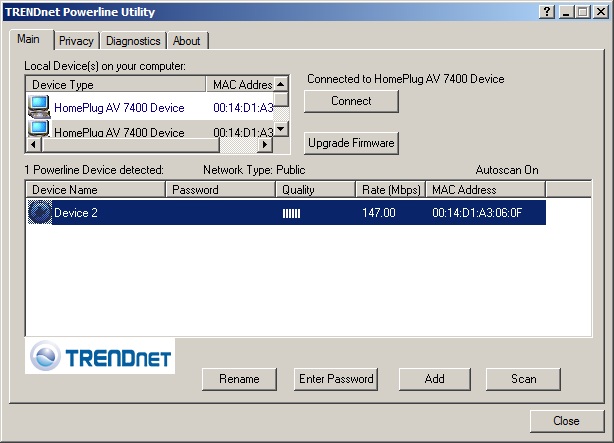614x443 pixels.
Task: Select the Device 2 name text
Action: pos(76,213)
